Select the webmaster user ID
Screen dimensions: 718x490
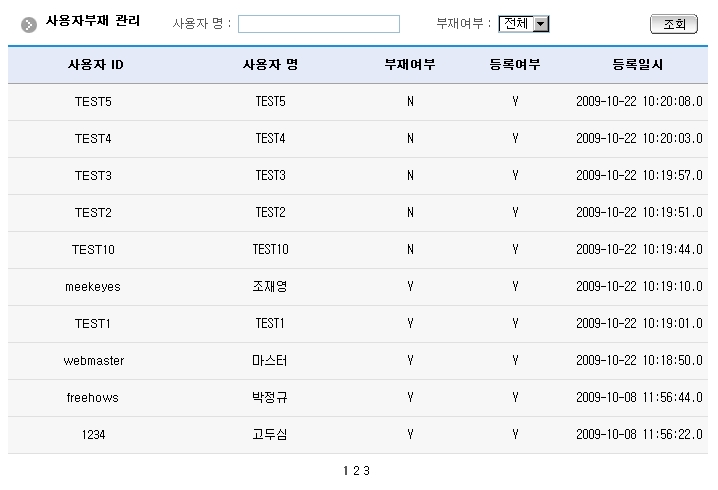click(x=93, y=361)
